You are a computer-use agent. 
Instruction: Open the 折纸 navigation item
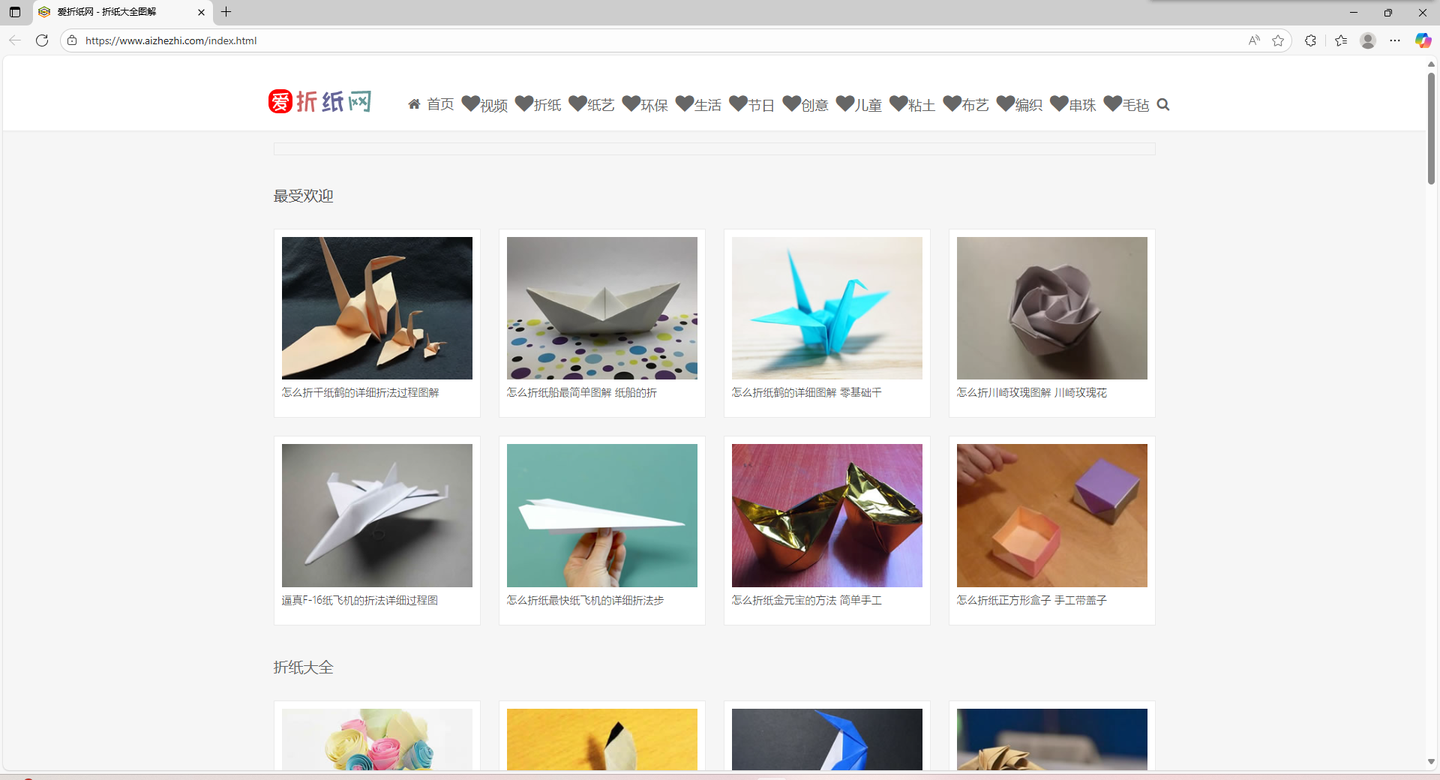[538, 104]
